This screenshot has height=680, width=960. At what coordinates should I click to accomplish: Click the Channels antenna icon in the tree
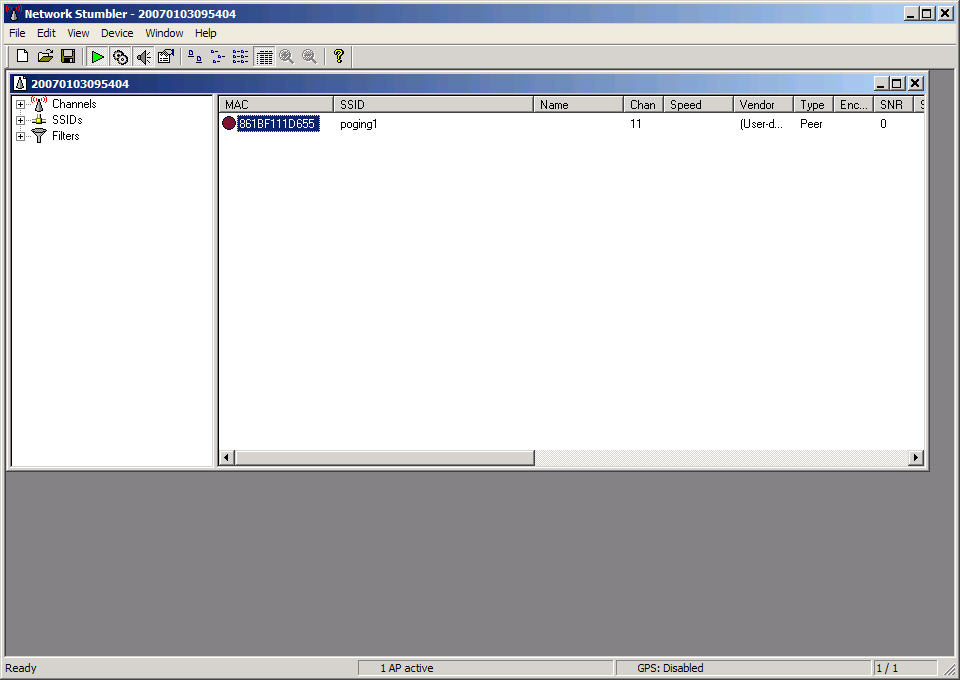(x=39, y=103)
